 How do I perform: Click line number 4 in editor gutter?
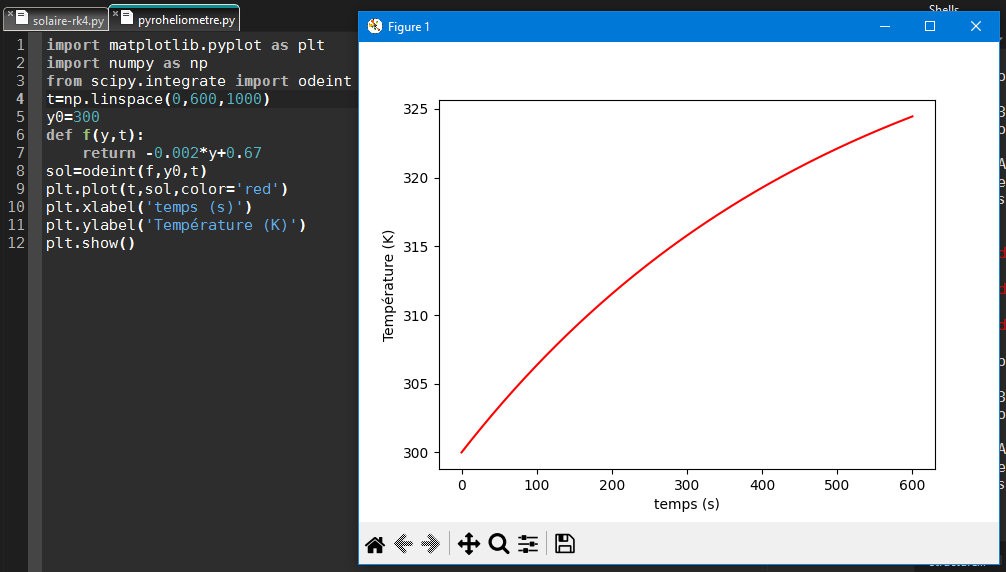pos(21,99)
